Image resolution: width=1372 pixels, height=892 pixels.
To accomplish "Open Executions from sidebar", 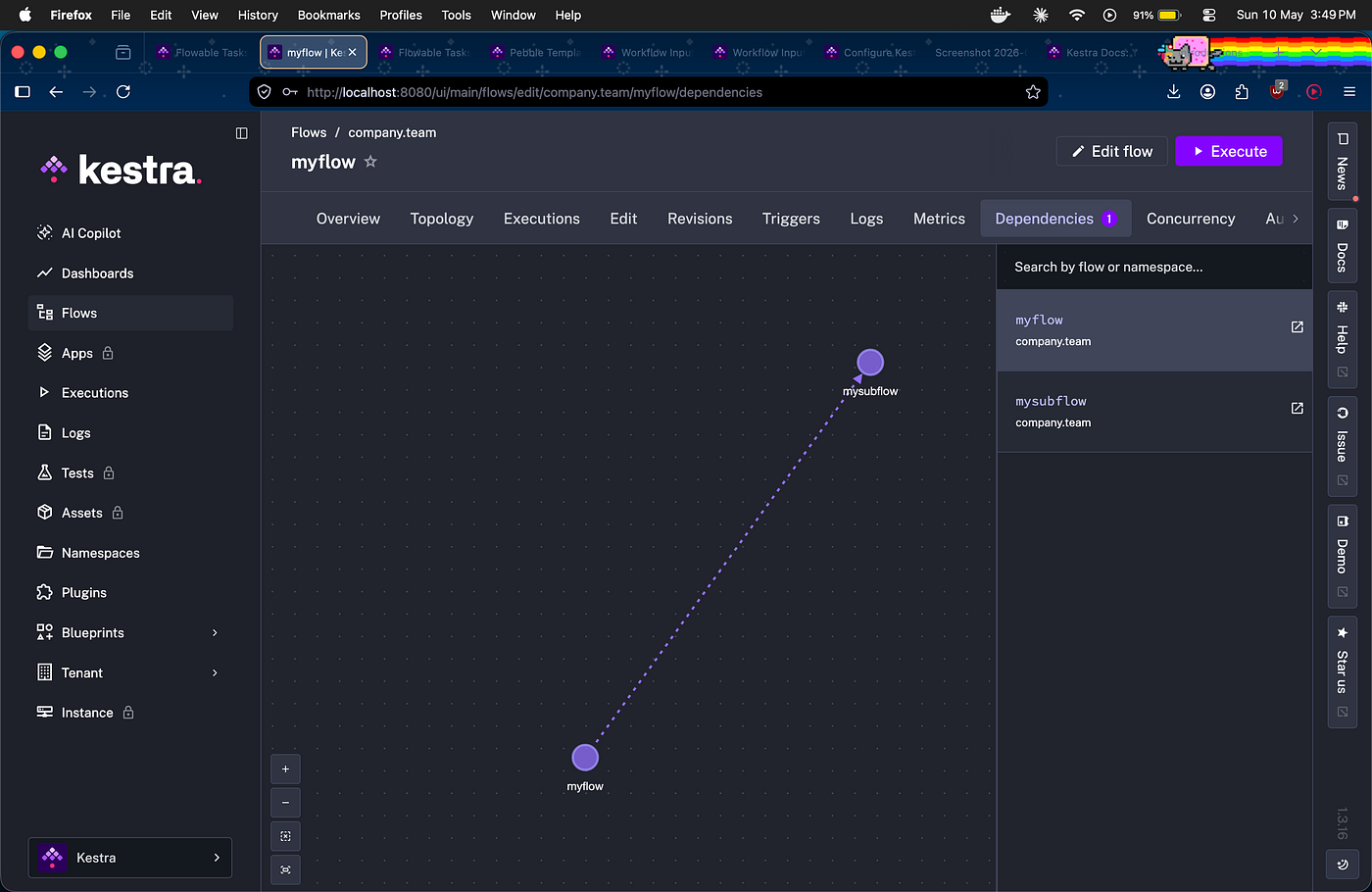I will pos(130,393).
